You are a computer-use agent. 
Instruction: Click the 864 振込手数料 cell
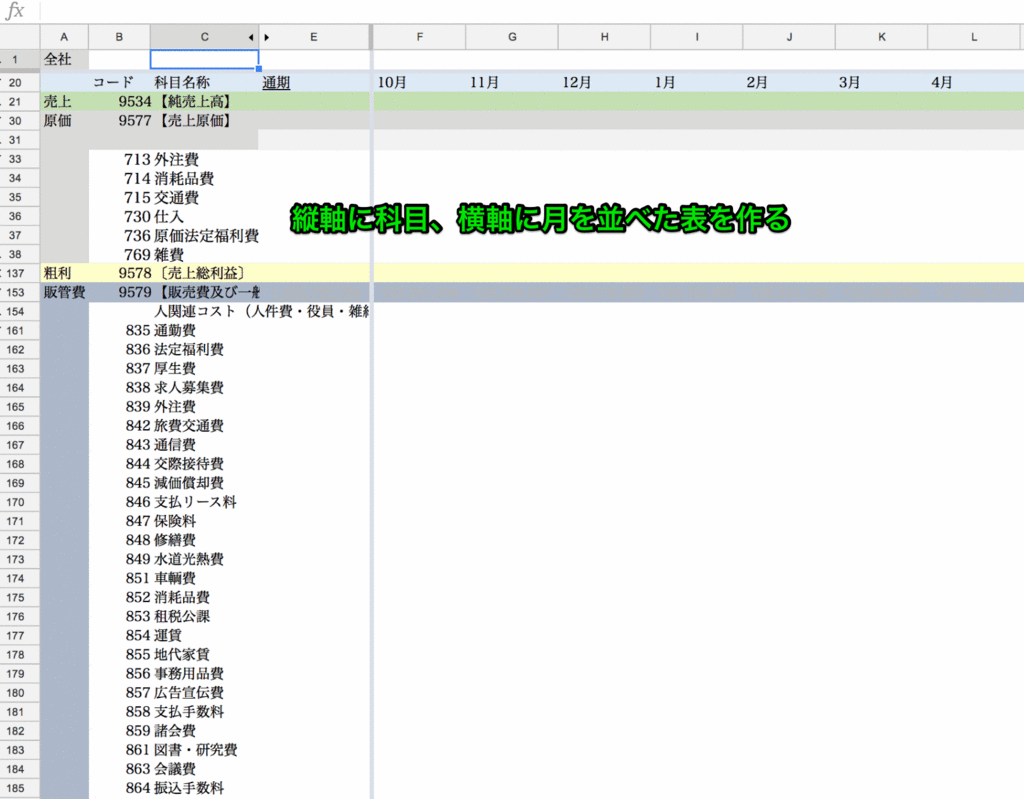click(190, 787)
